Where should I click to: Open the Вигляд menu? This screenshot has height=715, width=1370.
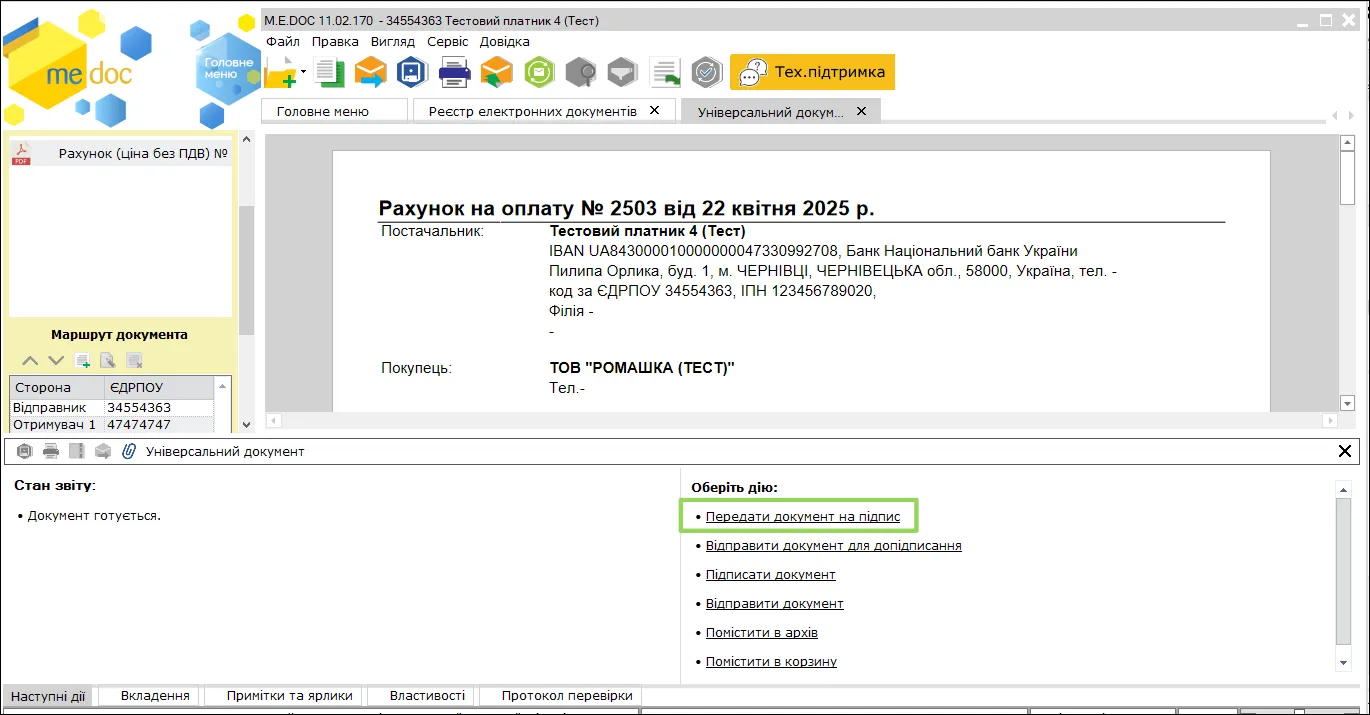pyautogui.click(x=392, y=42)
